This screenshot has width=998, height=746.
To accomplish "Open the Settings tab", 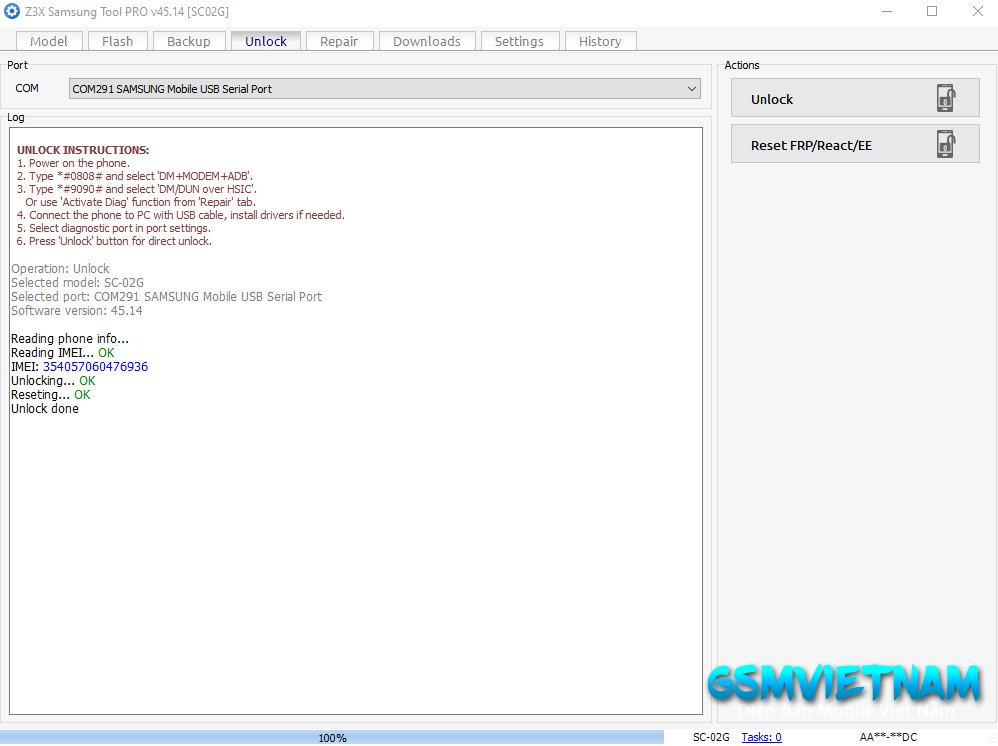I will click(x=519, y=41).
